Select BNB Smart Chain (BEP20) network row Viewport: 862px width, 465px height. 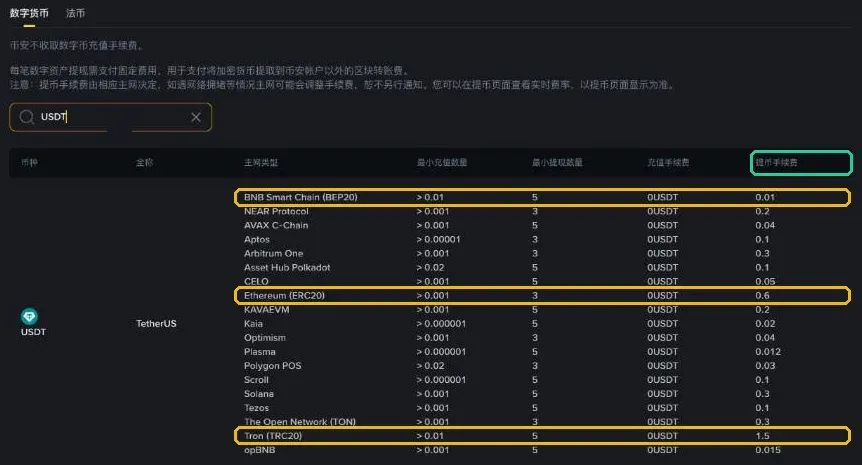[x=542, y=197]
